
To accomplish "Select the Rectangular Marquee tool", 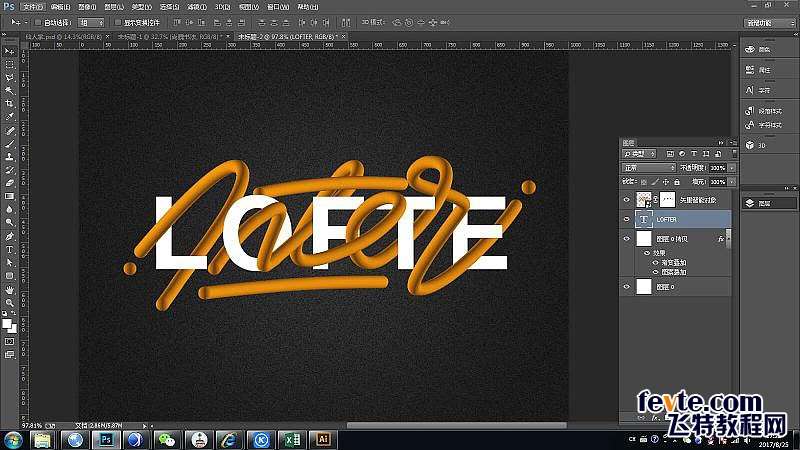I will [10, 65].
